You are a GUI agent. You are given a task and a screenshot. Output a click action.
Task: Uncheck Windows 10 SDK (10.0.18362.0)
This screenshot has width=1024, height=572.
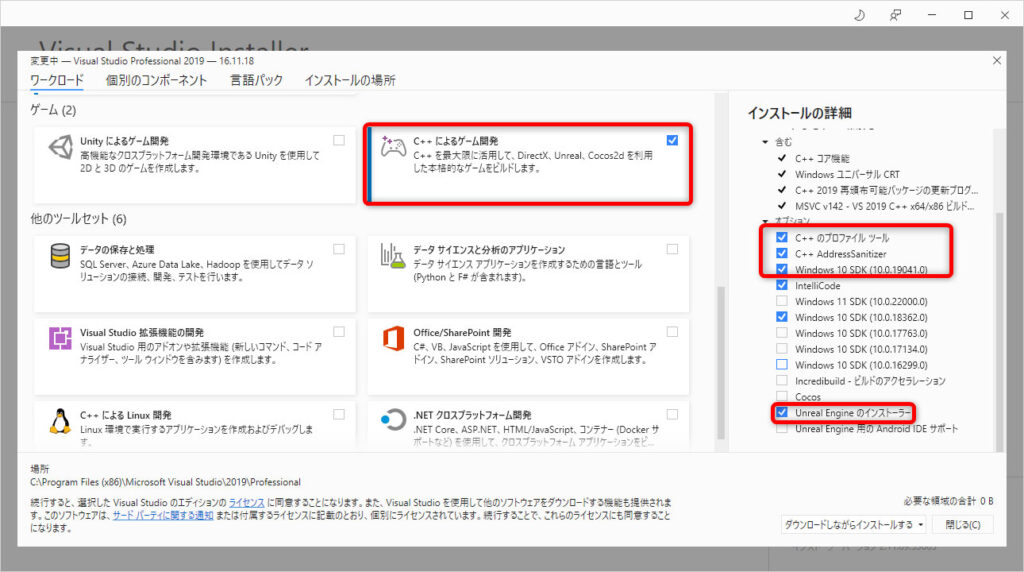click(782, 317)
